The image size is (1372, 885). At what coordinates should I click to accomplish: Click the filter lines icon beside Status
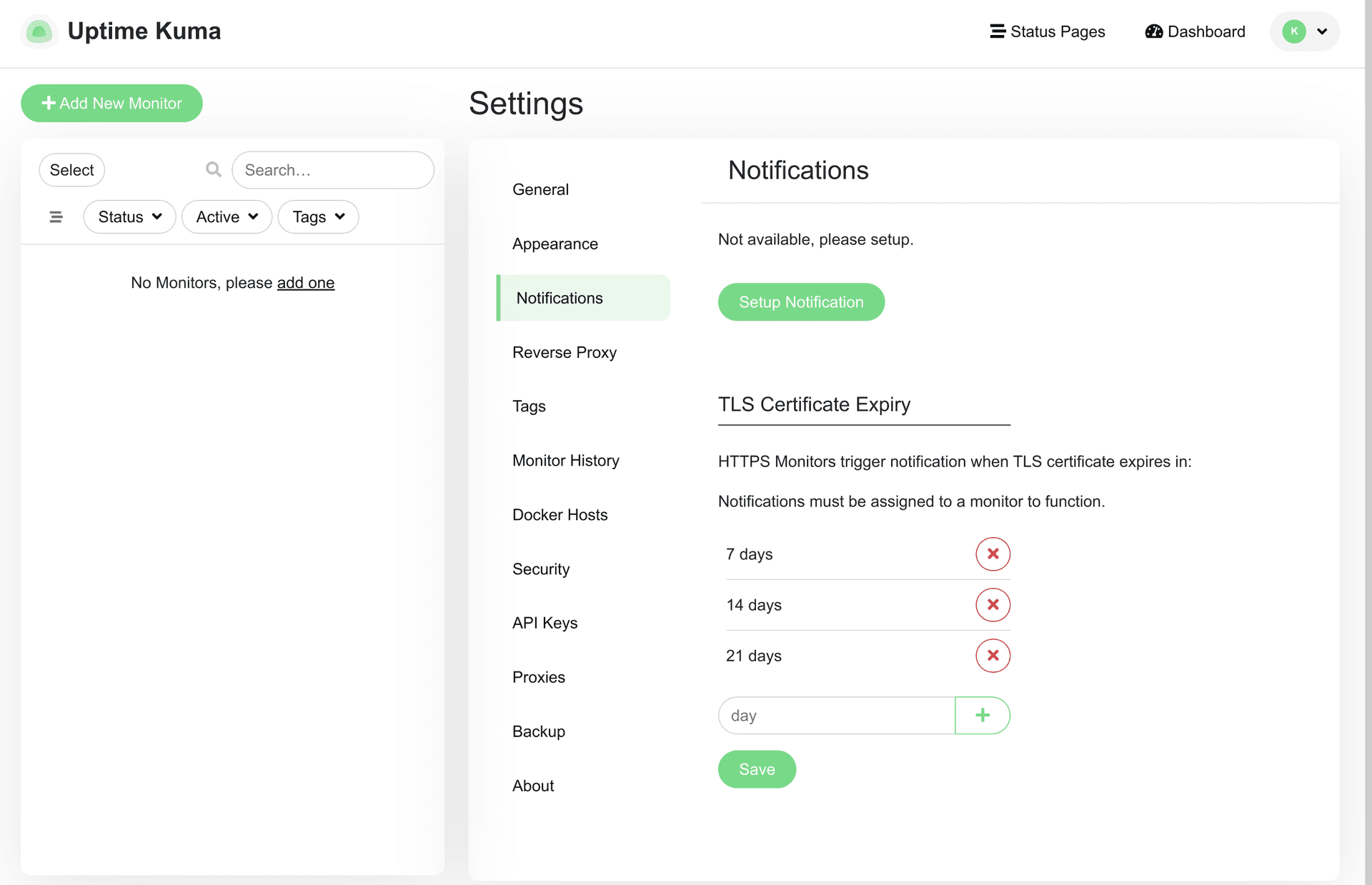56,217
